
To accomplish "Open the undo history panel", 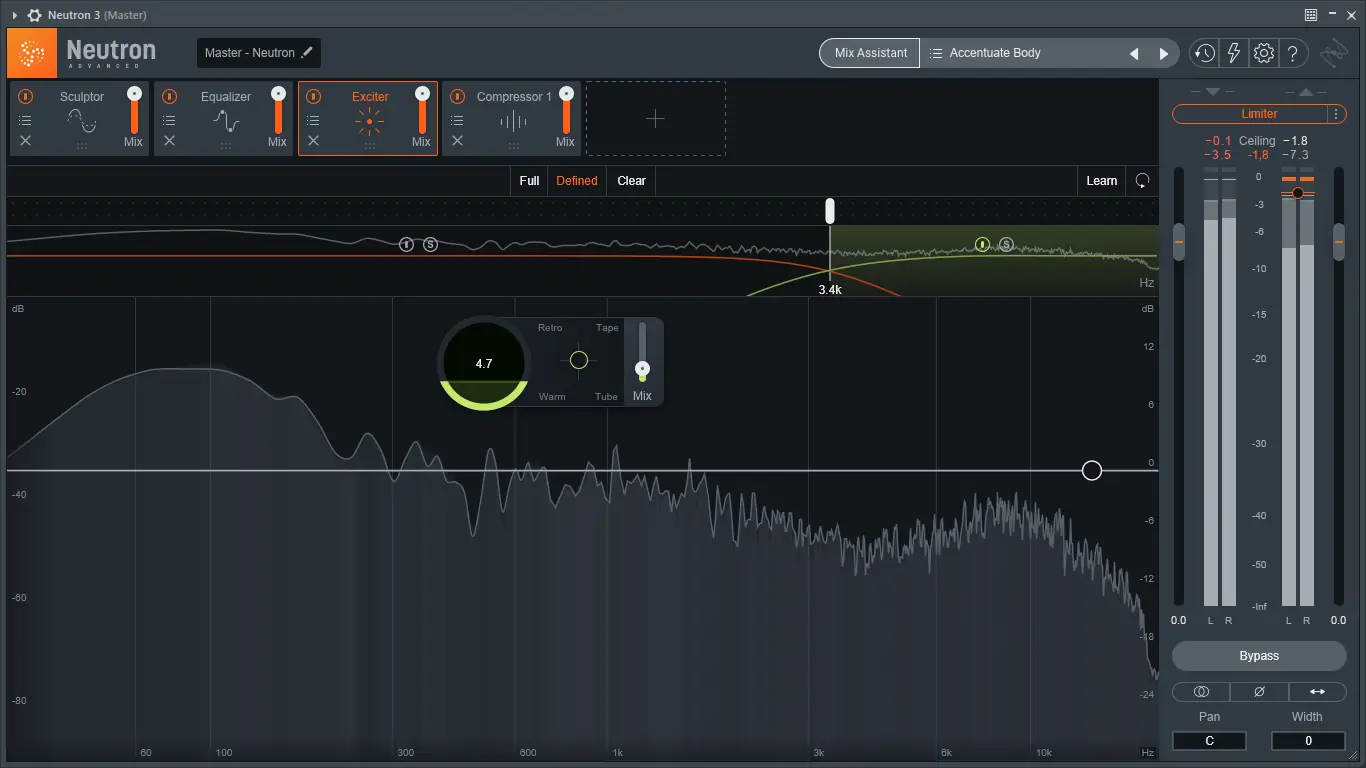I will [x=1204, y=53].
